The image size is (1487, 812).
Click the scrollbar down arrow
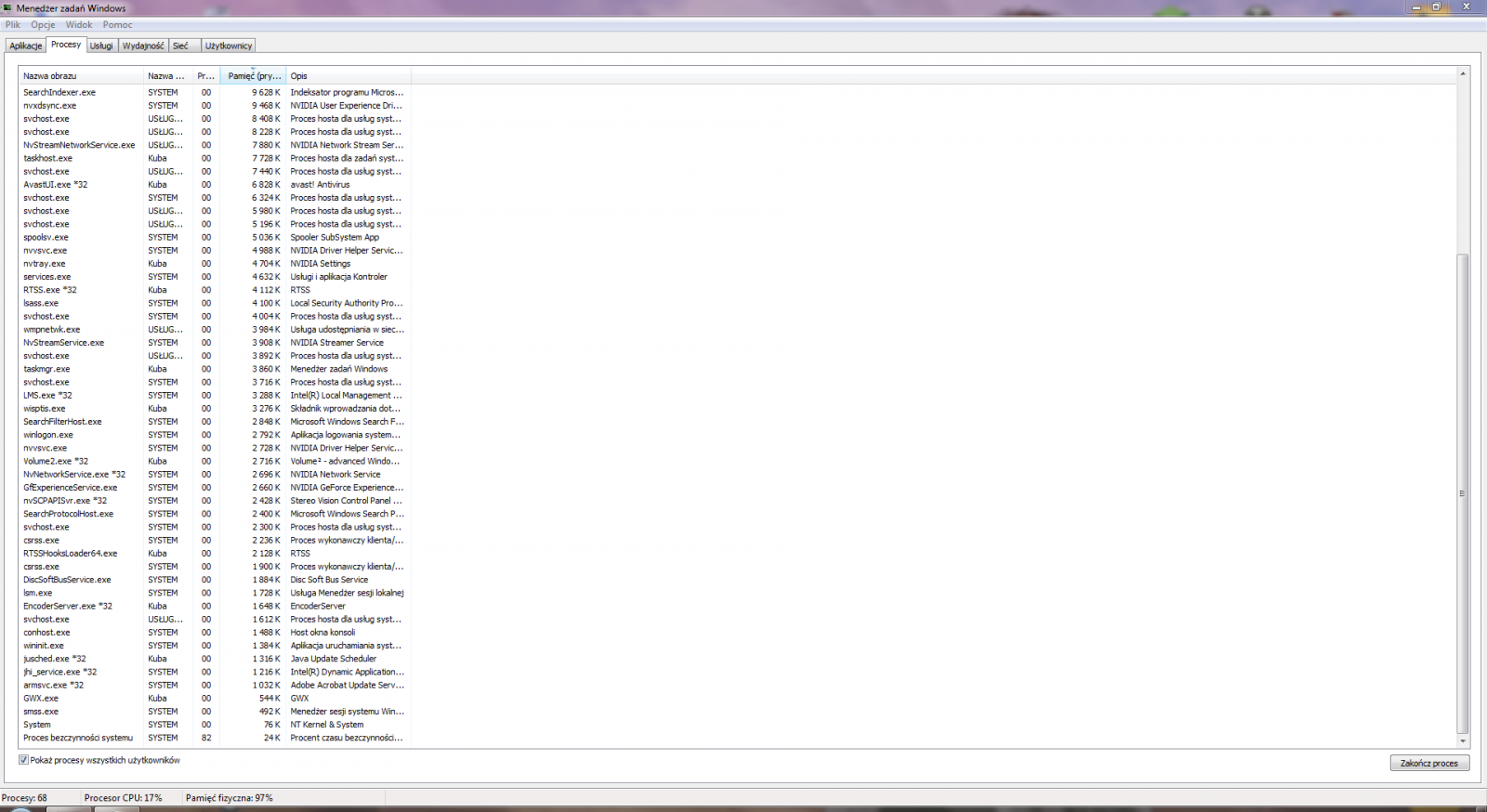(1463, 741)
